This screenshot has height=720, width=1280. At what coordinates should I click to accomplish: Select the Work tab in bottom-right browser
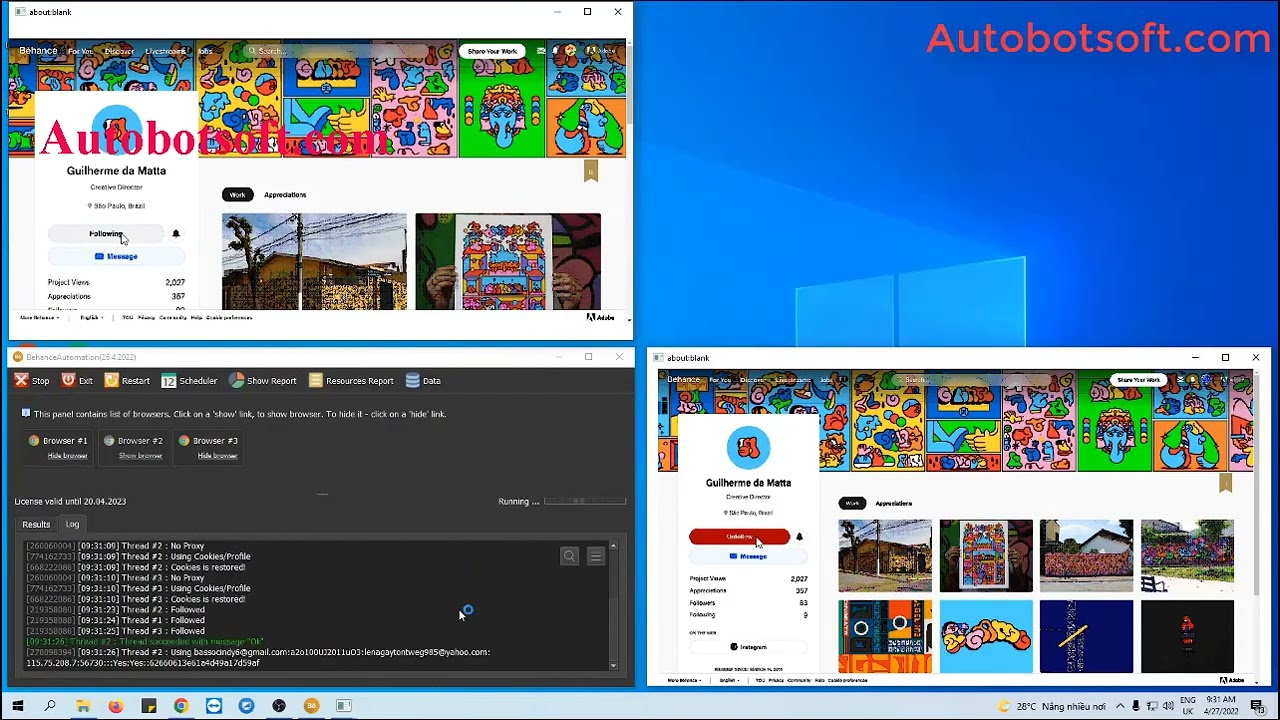[852, 504]
